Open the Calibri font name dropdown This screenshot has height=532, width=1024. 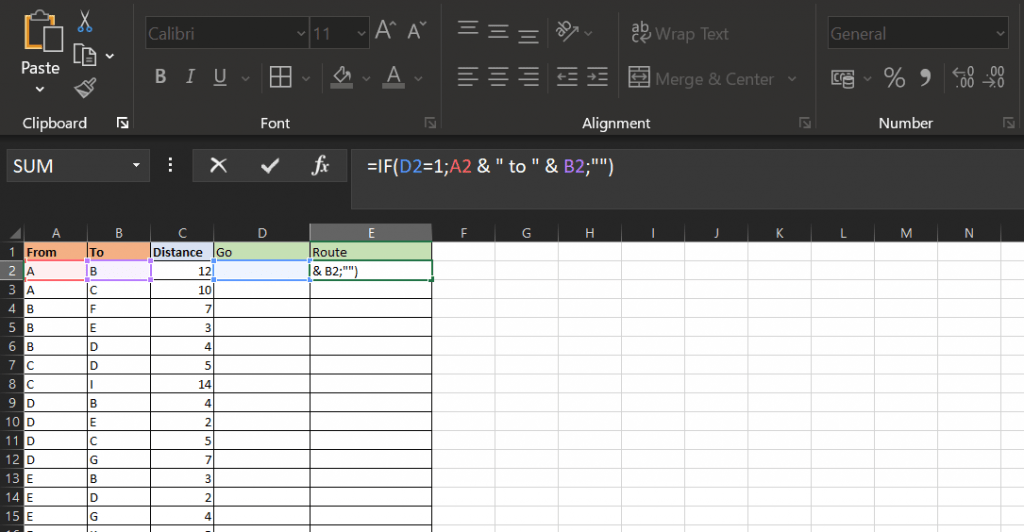(301, 34)
